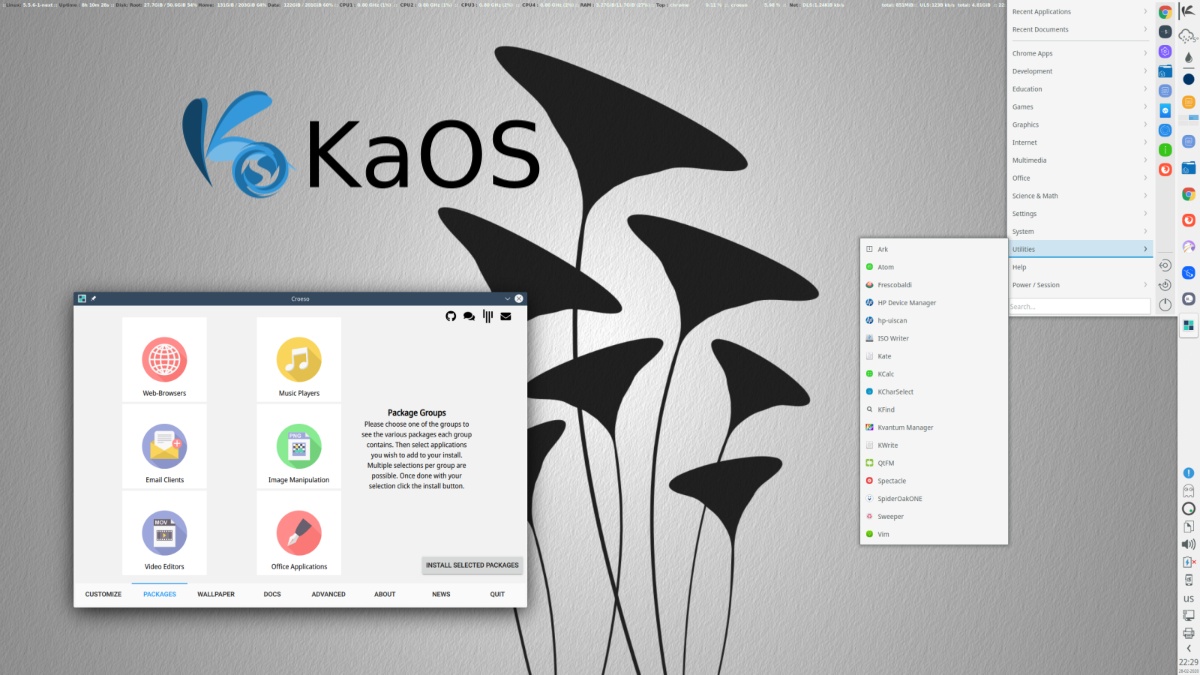The width and height of the screenshot is (1200, 675).
Task: Switch to the About tab
Action: 385,594
